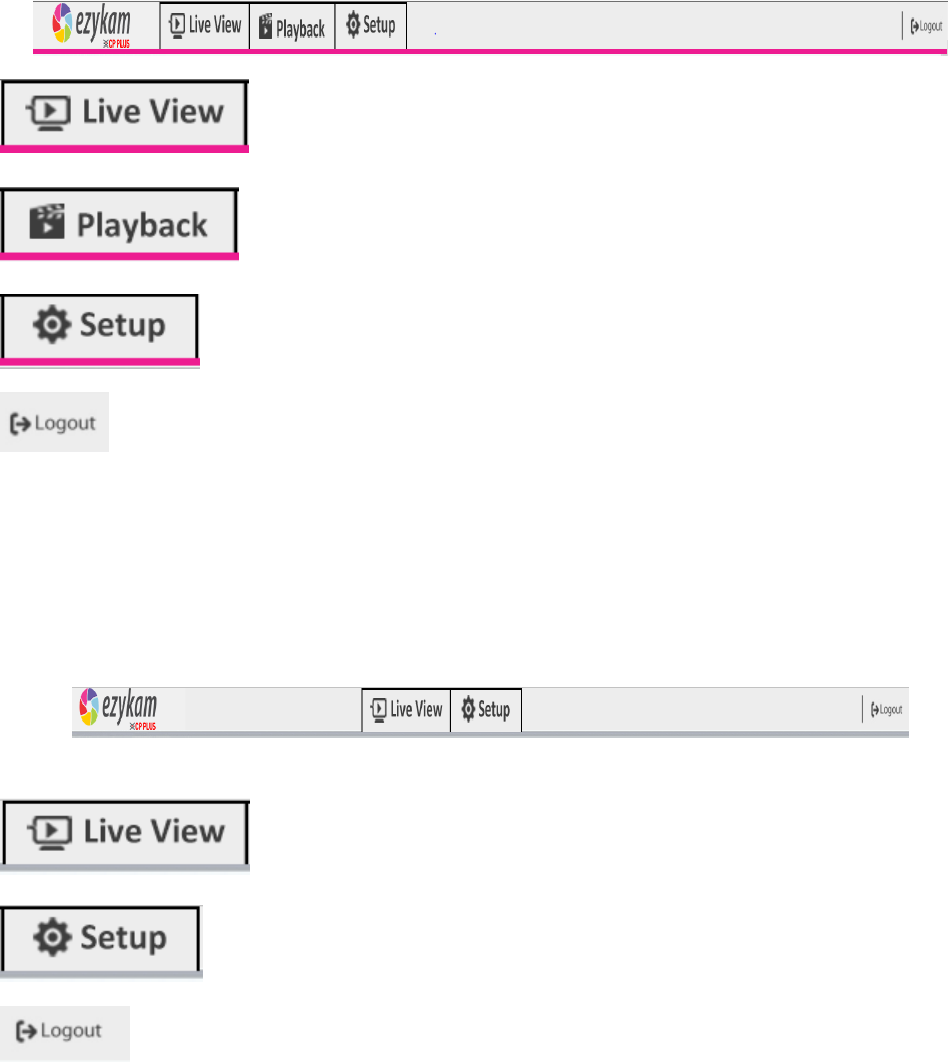Open Live View tab in pink-underlined navbar

tap(205, 26)
